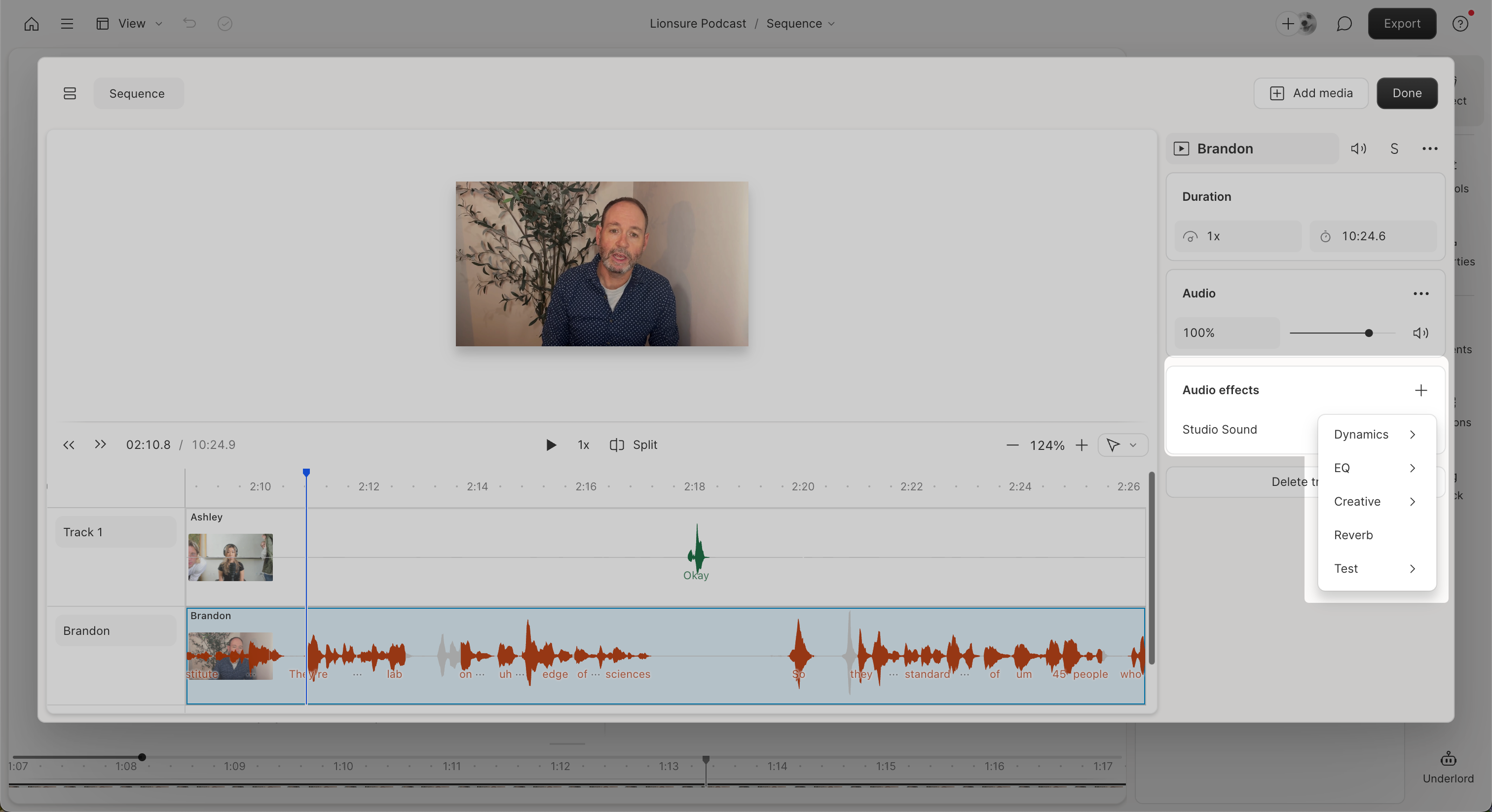Mute the Brandon clip audio
The height and width of the screenshot is (812, 1492).
tap(1358, 148)
